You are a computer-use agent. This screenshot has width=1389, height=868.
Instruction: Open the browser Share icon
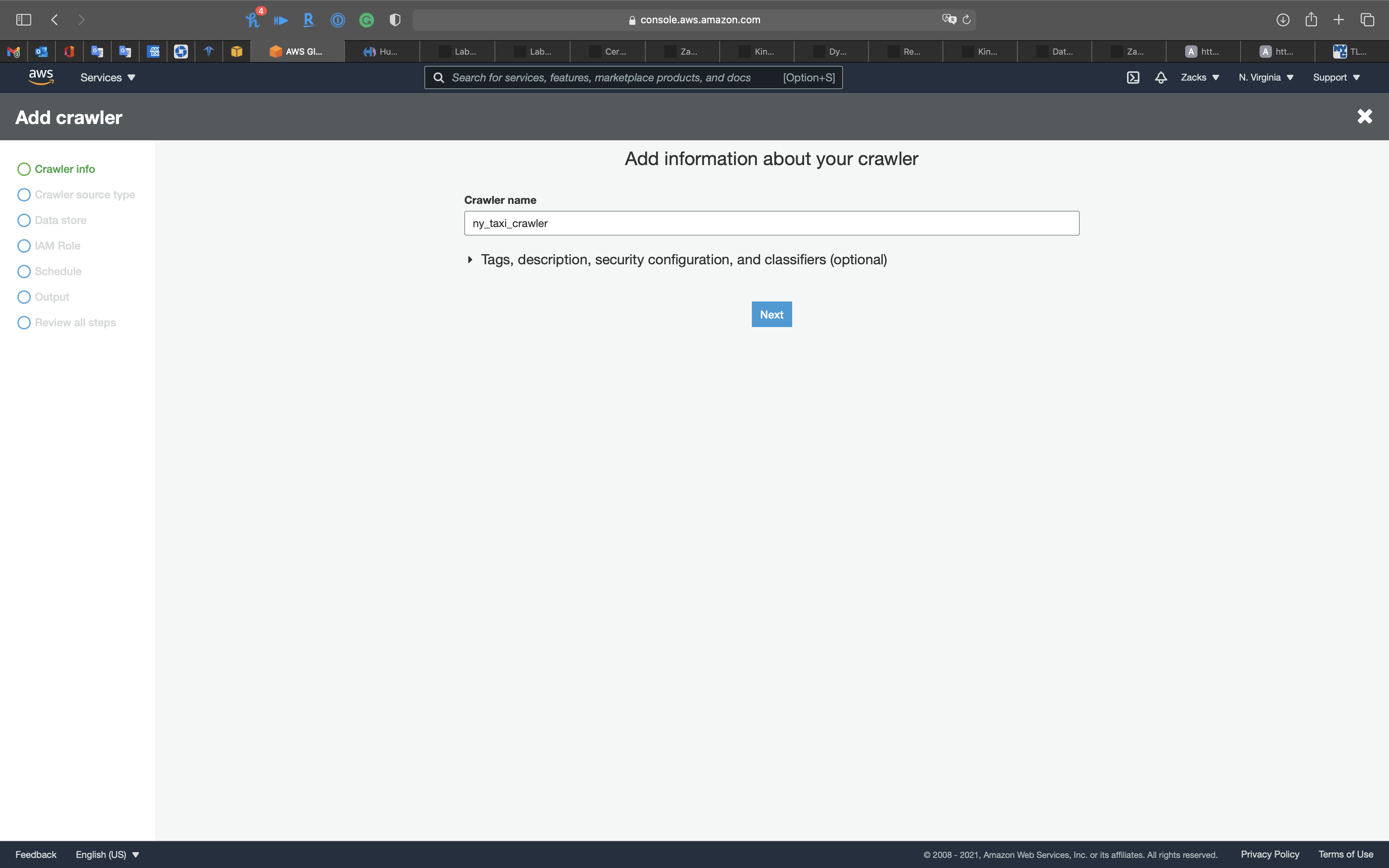pos(1311,19)
